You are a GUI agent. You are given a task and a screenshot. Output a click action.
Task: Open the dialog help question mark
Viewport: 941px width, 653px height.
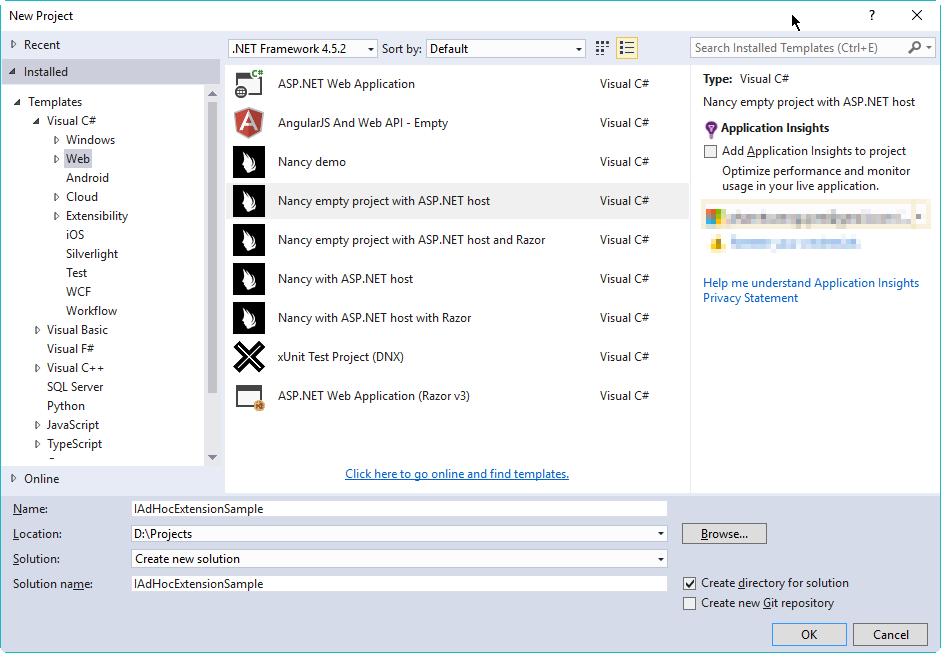coord(871,15)
